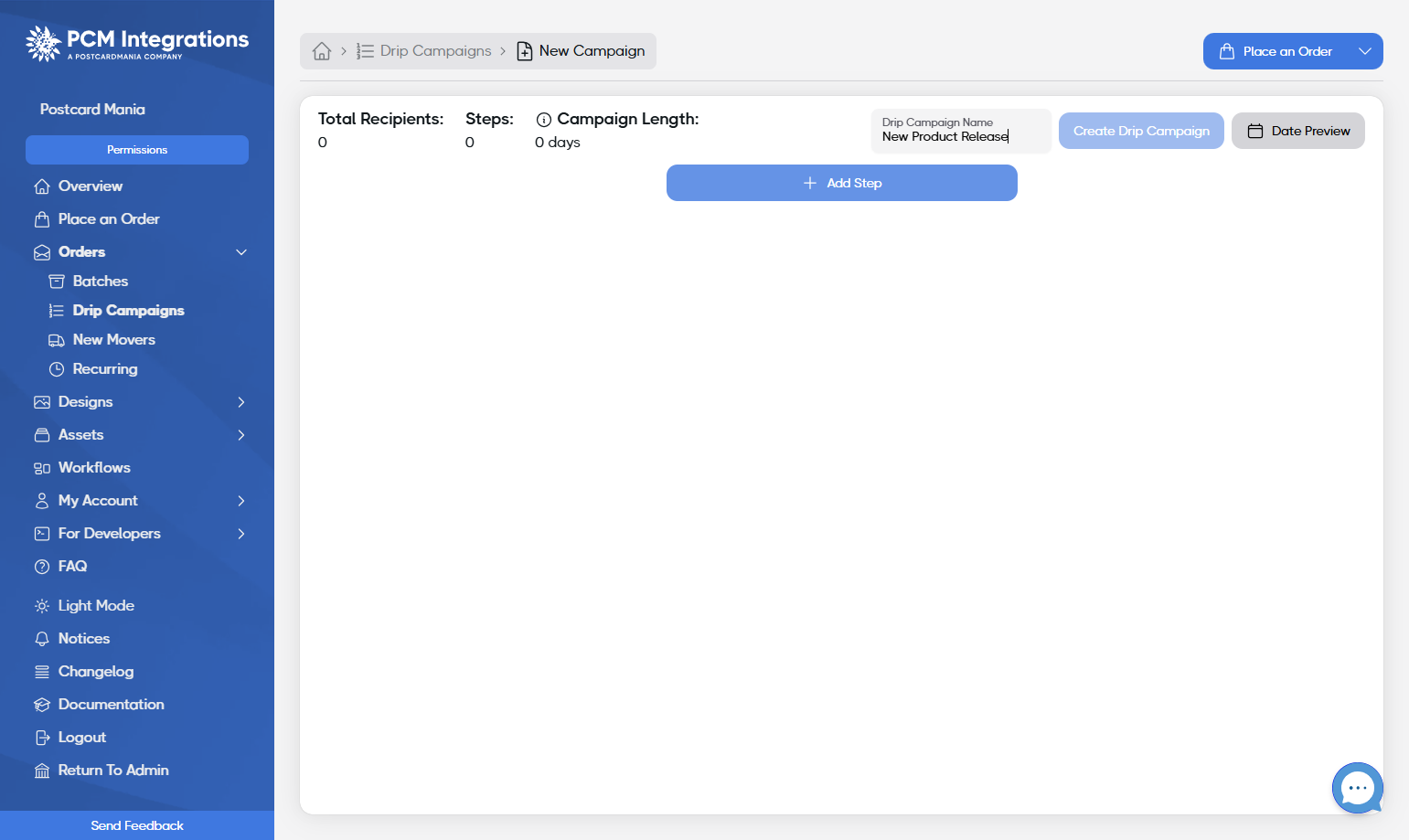Click the home icon in breadcrumb
Screen dimensions: 1409x840
pos(322,51)
